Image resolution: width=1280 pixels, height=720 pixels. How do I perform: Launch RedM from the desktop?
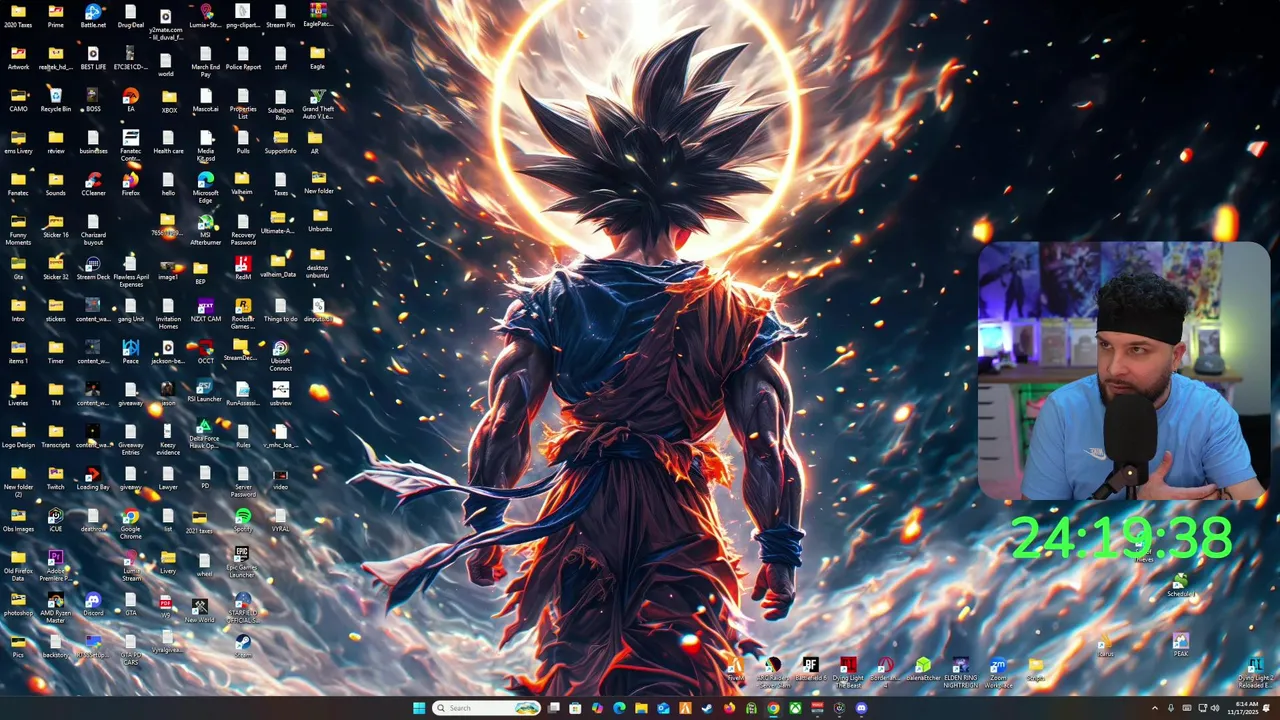coord(243,268)
